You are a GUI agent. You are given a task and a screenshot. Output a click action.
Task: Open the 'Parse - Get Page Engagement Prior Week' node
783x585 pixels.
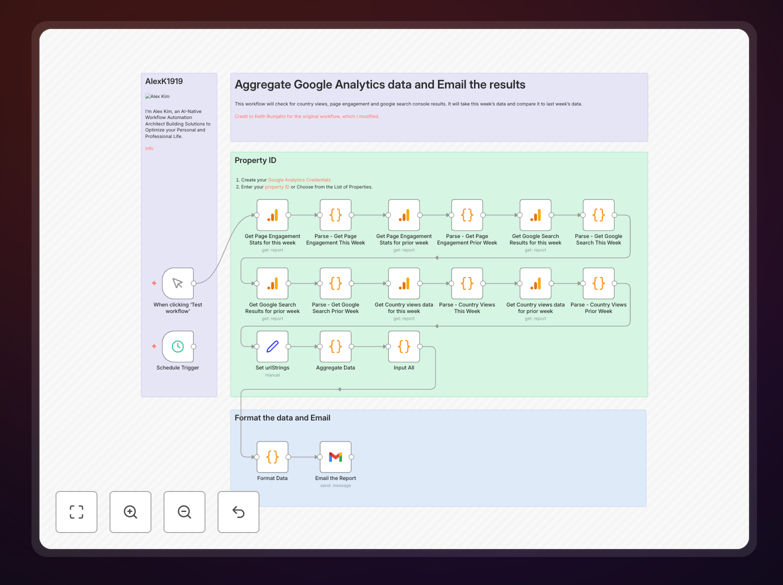pyautogui.click(x=467, y=215)
